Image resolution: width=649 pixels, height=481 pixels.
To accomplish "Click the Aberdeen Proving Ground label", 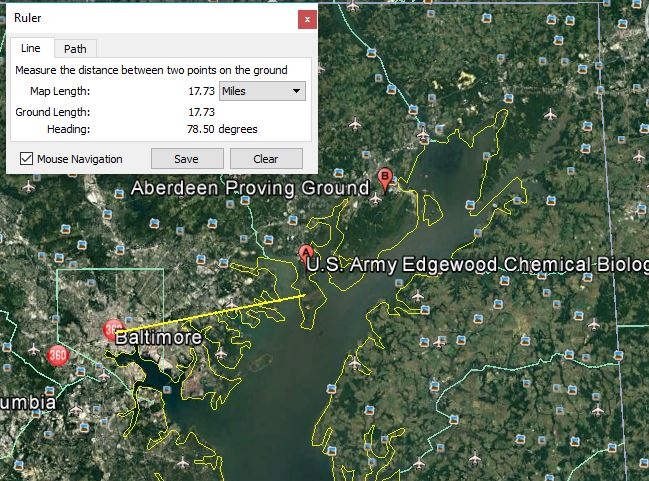I will (250, 188).
